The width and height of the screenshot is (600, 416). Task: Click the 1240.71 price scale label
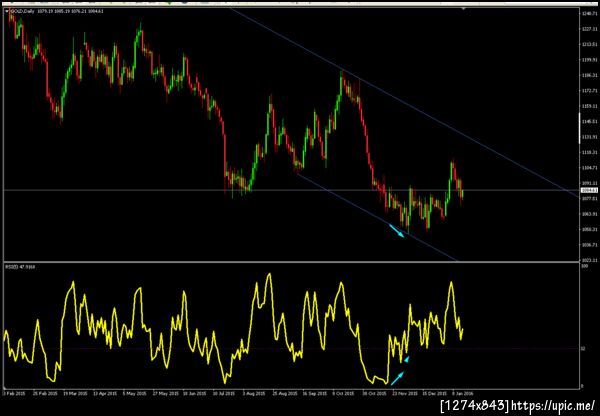591,13
